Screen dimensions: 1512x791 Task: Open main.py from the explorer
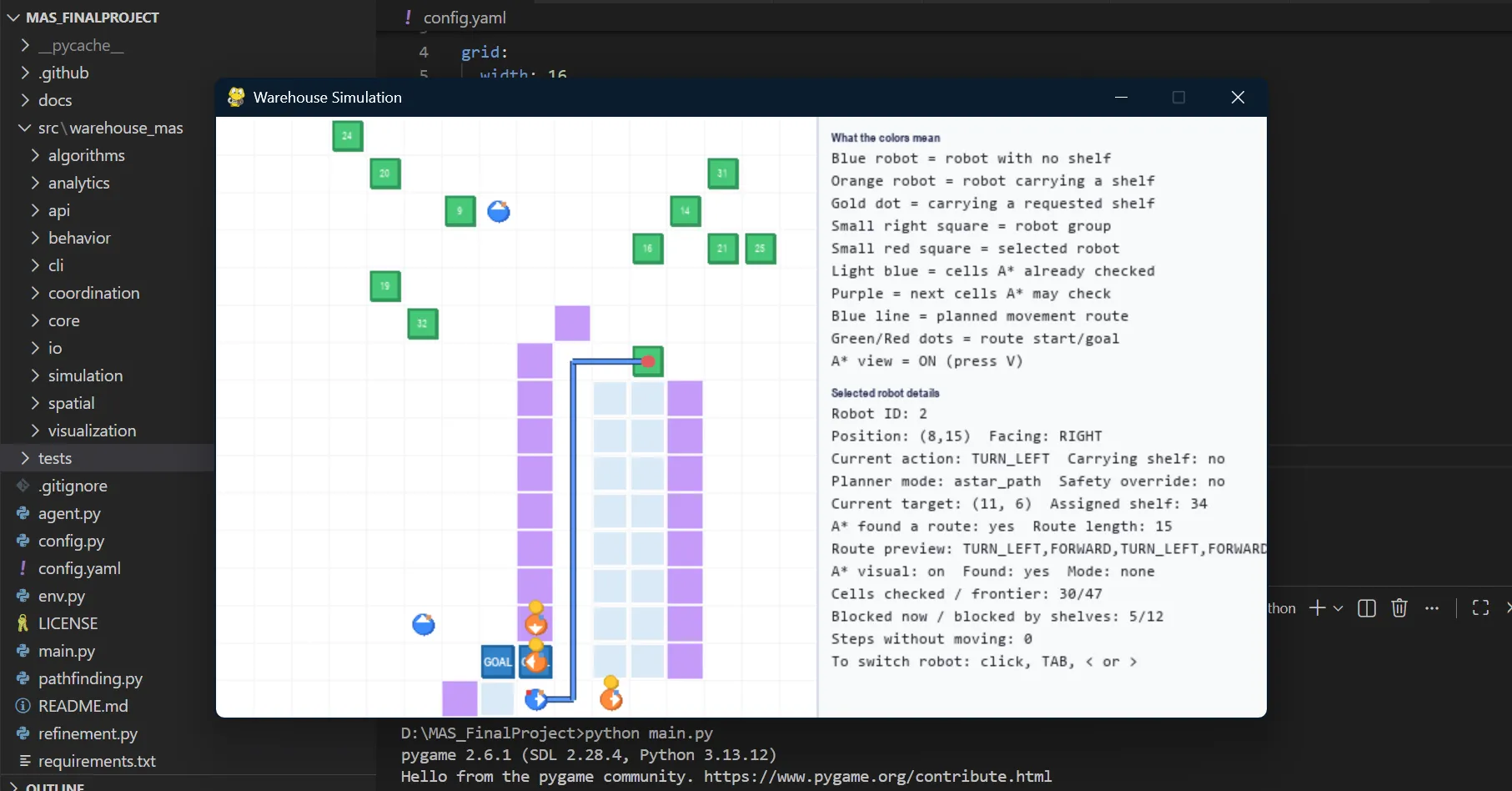[68, 651]
